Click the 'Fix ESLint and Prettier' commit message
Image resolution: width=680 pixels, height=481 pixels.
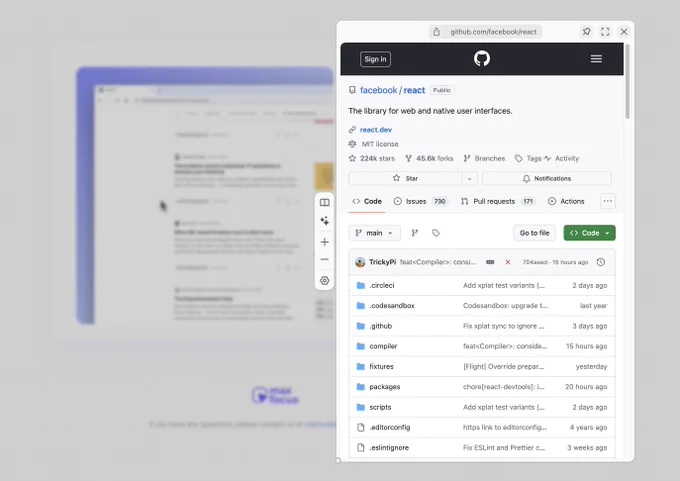tap(503, 448)
